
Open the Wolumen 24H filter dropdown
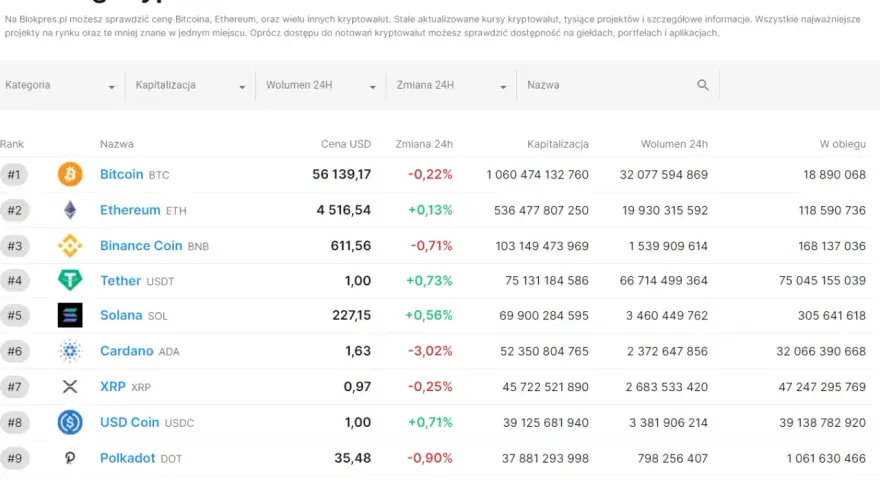tap(320, 85)
